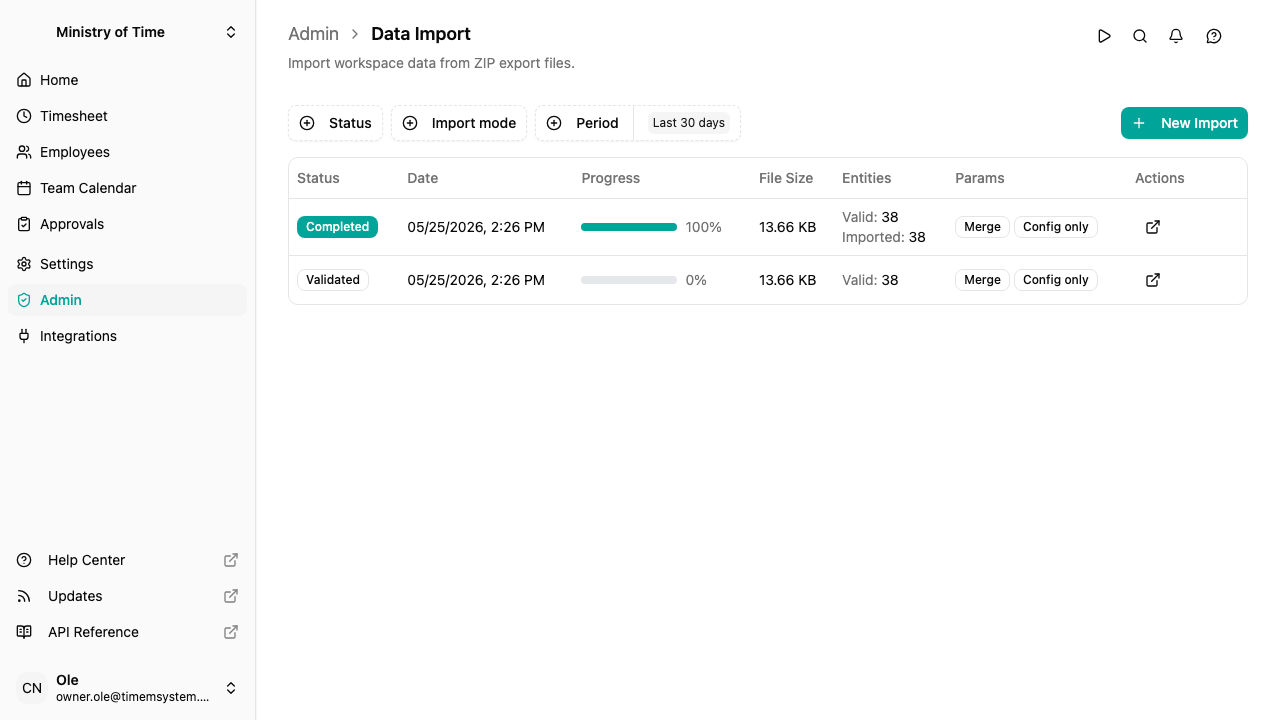
Task: Click the Date column header
Action: 423,178
